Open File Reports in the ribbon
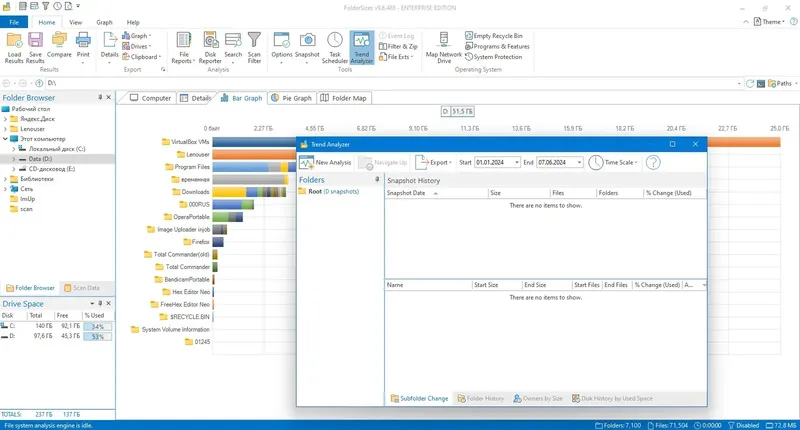 [184, 47]
